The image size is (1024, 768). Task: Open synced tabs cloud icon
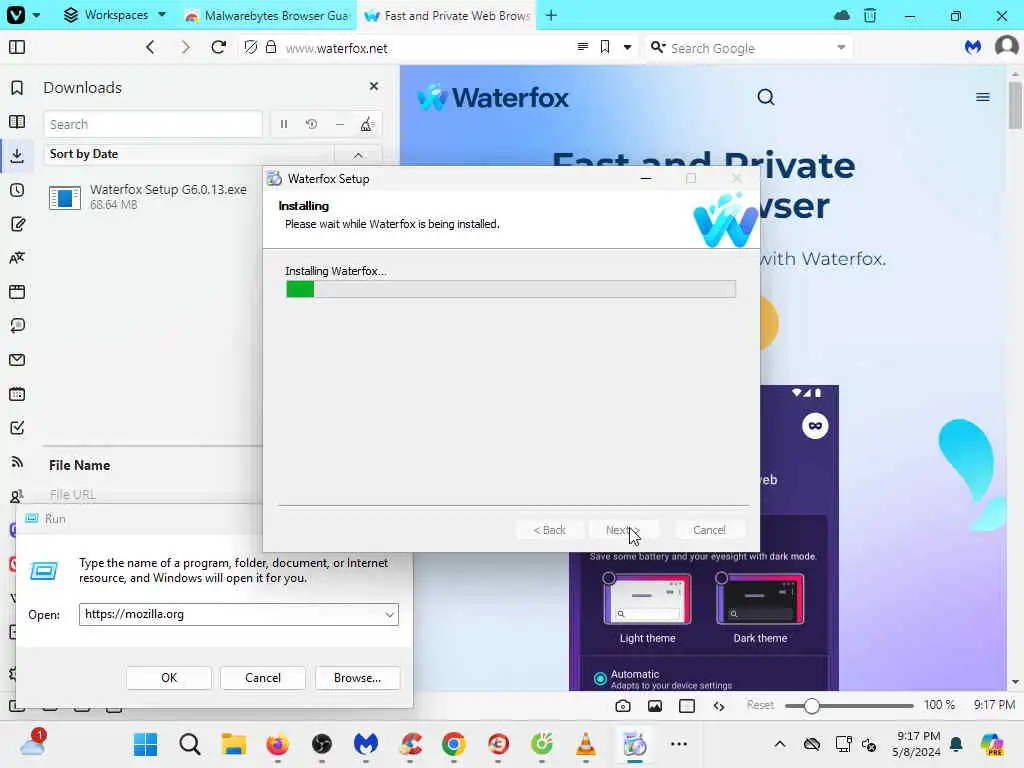[x=842, y=15]
